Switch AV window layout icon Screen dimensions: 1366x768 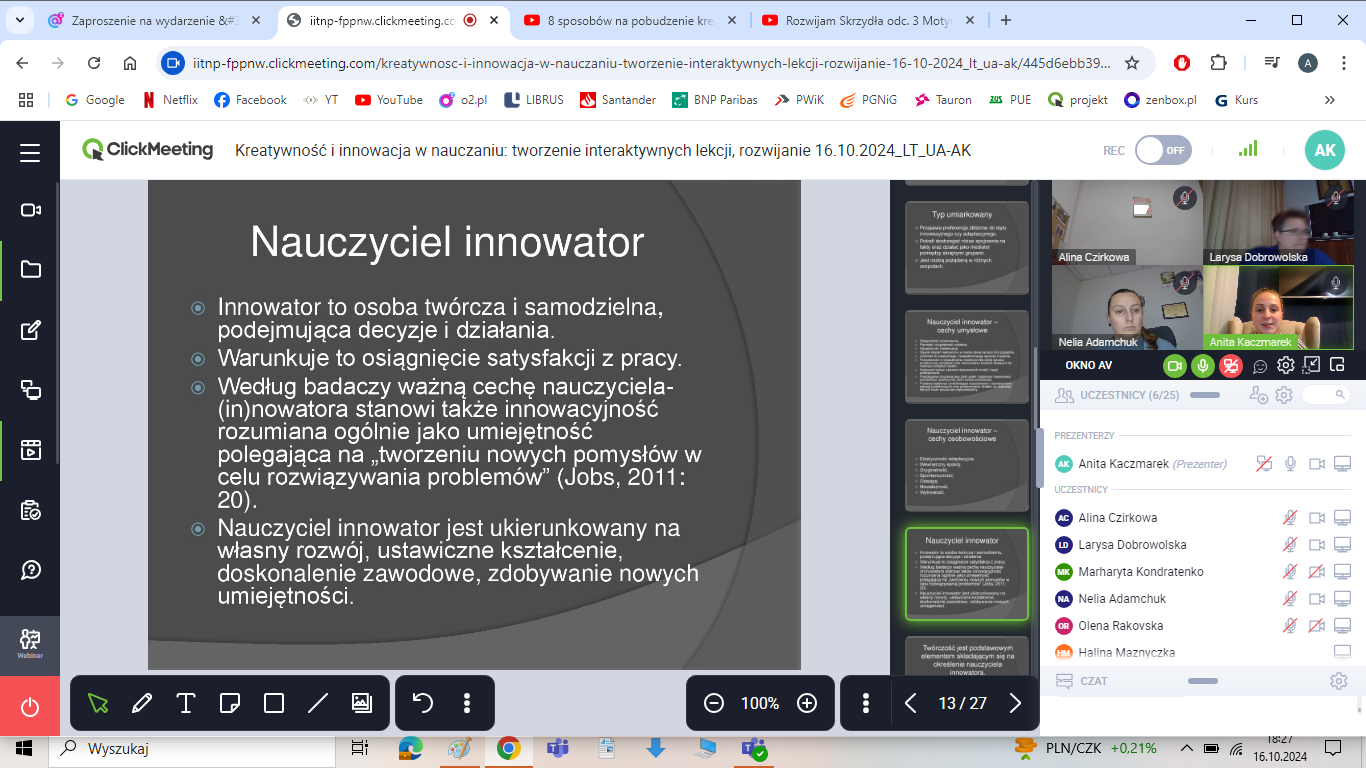coord(1338,366)
